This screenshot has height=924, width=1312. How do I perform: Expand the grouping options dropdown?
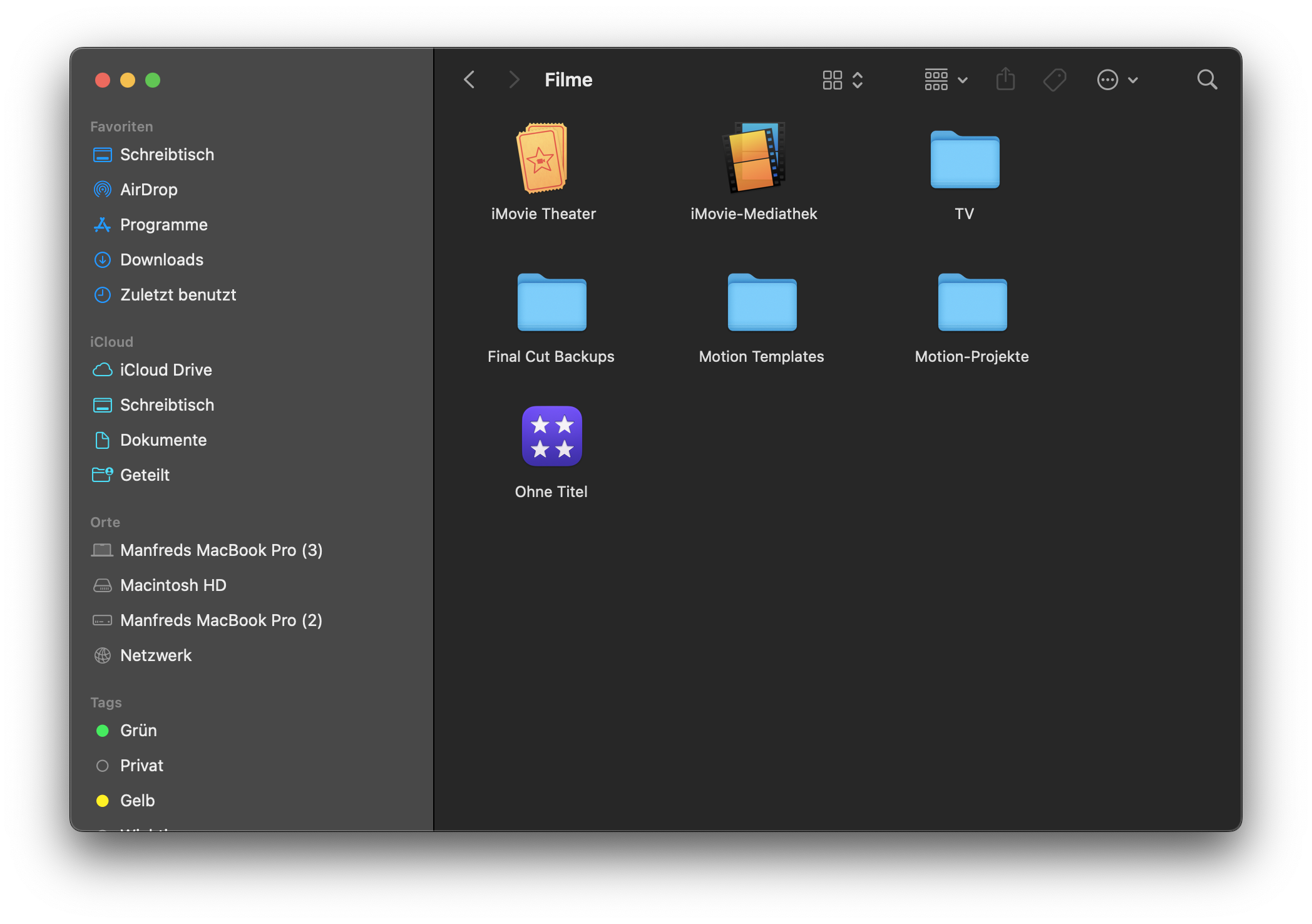point(946,80)
